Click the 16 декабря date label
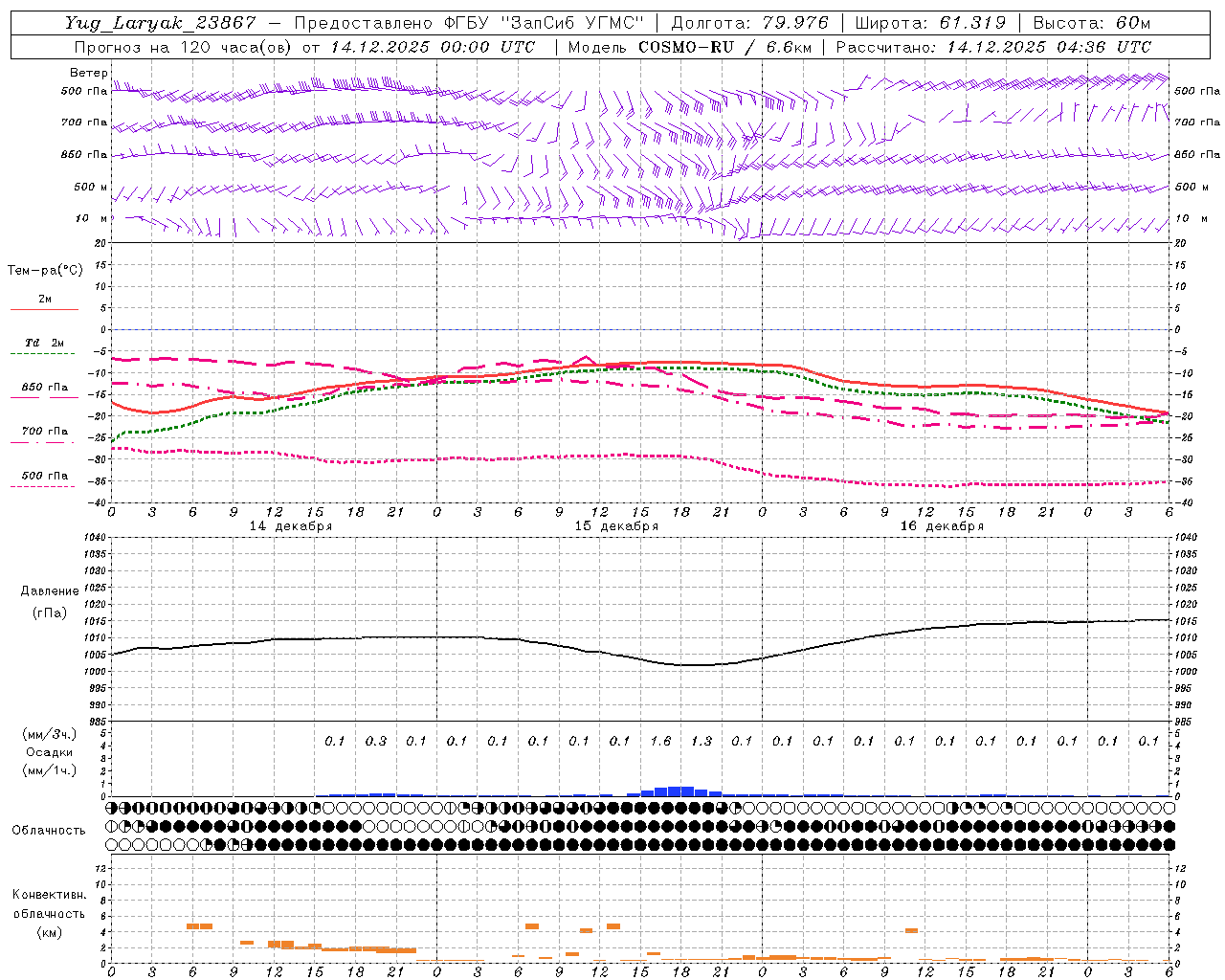Image resolution: width=1225 pixels, height=980 pixels. click(942, 526)
